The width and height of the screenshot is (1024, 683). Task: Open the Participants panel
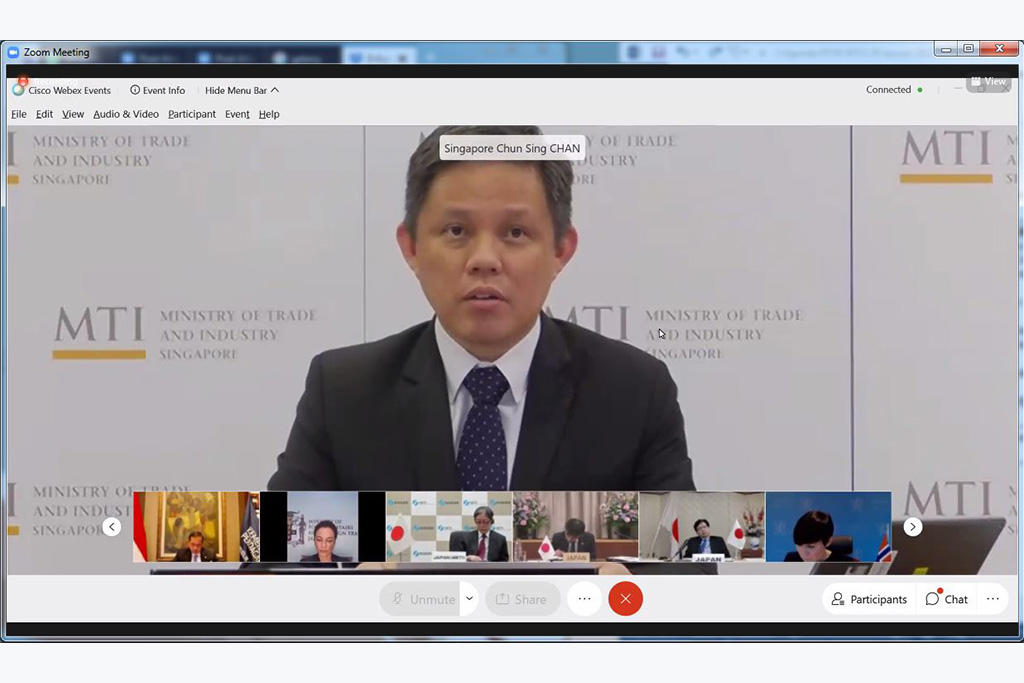(869, 599)
